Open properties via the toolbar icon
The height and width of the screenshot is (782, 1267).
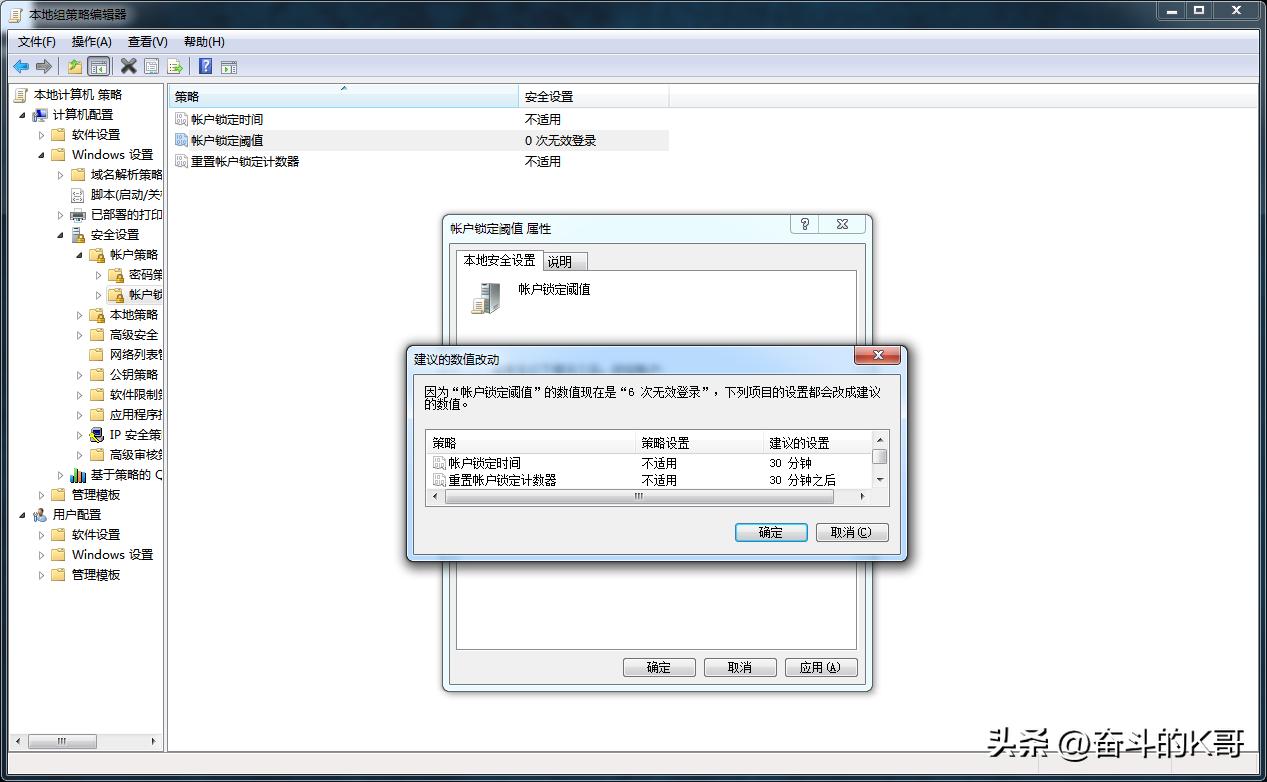coord(151,66)
